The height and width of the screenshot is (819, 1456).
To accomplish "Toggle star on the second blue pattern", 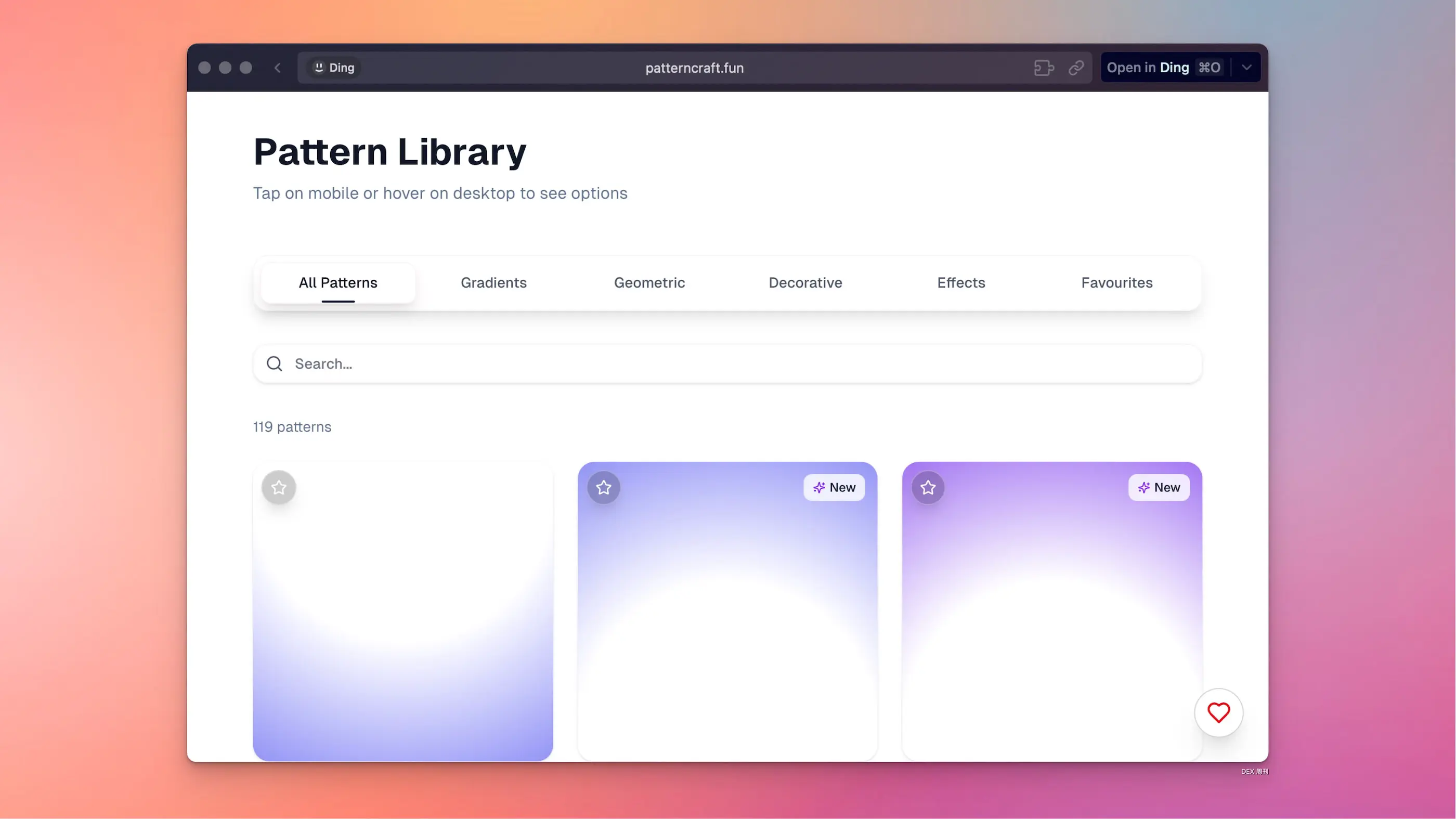I will click(604, 487).
